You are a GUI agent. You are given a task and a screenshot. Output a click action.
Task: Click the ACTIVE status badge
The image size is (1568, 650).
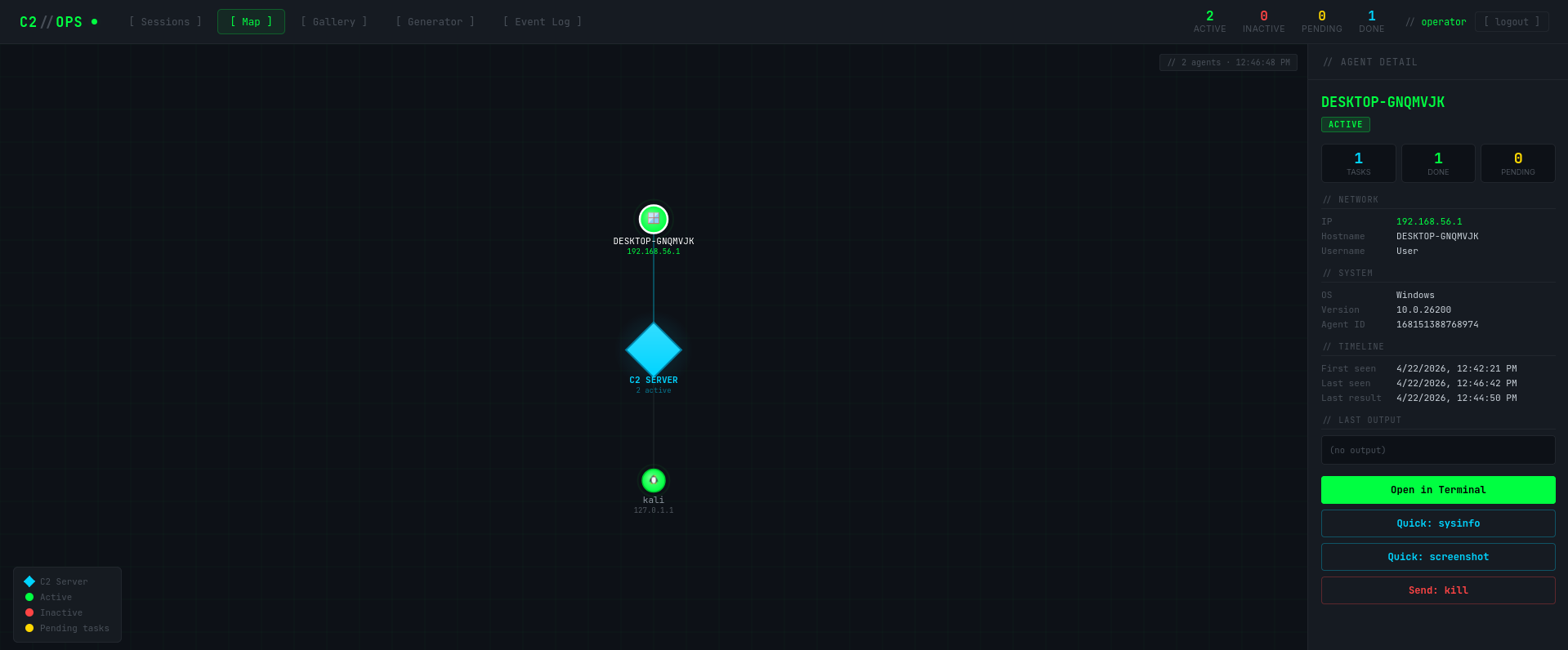click(1345, 124)
